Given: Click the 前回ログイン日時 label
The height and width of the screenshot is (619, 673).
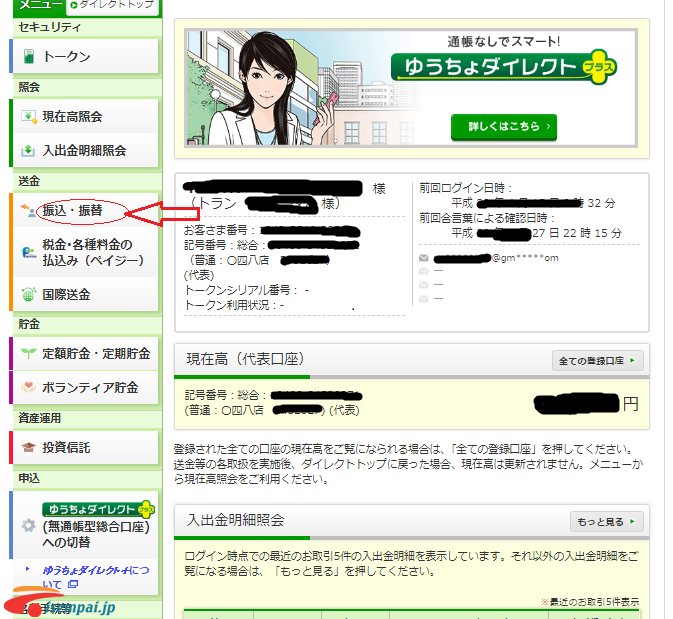Looking at the screenshot, I should click(465, 188).
